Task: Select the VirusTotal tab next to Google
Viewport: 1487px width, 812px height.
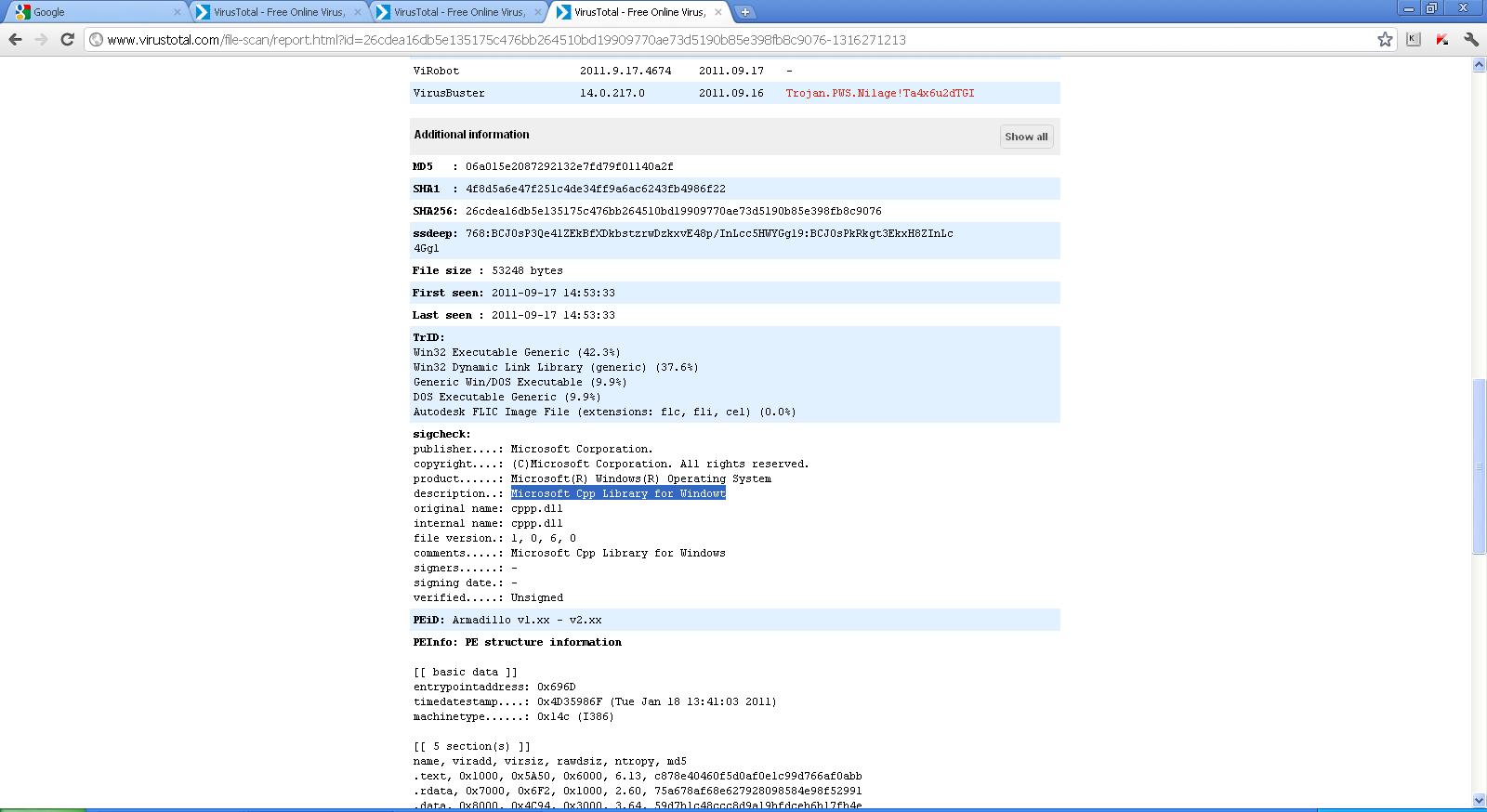Action: click(x=279, y=12)
